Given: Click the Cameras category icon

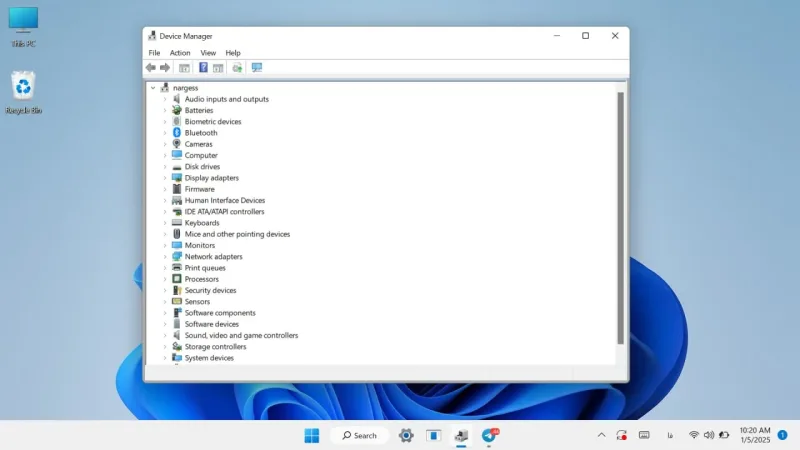Looking at the screenshot, I should (x=177, y=144).
